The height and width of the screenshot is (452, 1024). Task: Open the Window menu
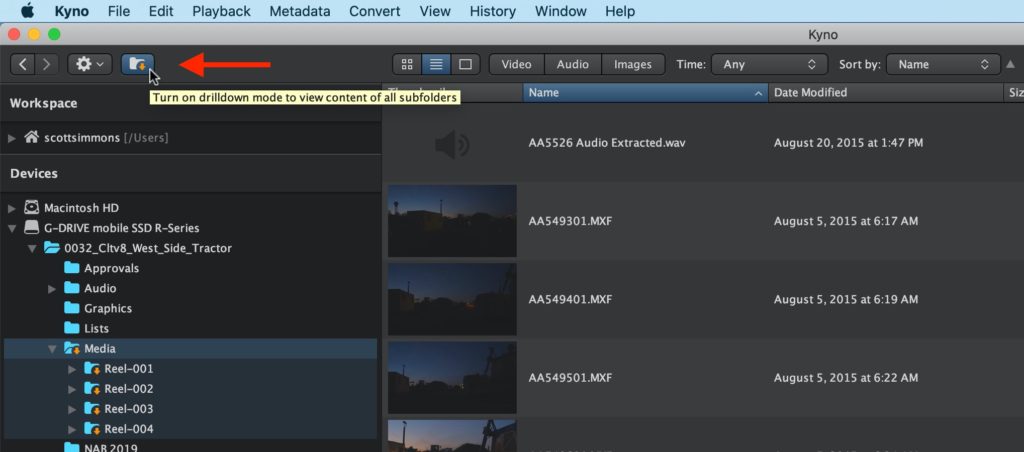560,11
